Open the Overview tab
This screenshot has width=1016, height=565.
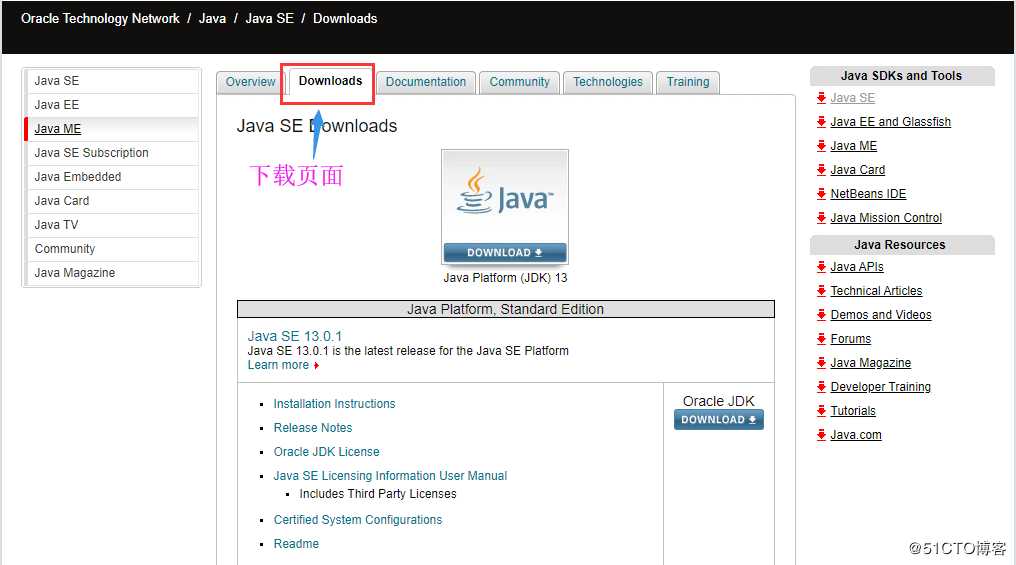click(250, 82)
